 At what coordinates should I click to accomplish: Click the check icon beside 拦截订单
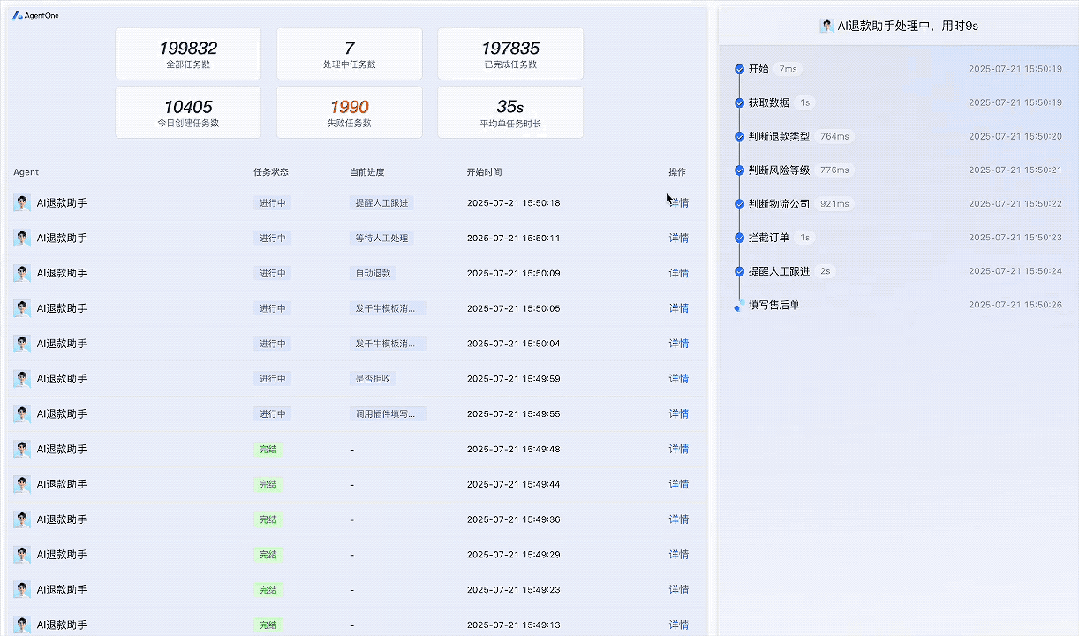[739, 237]
